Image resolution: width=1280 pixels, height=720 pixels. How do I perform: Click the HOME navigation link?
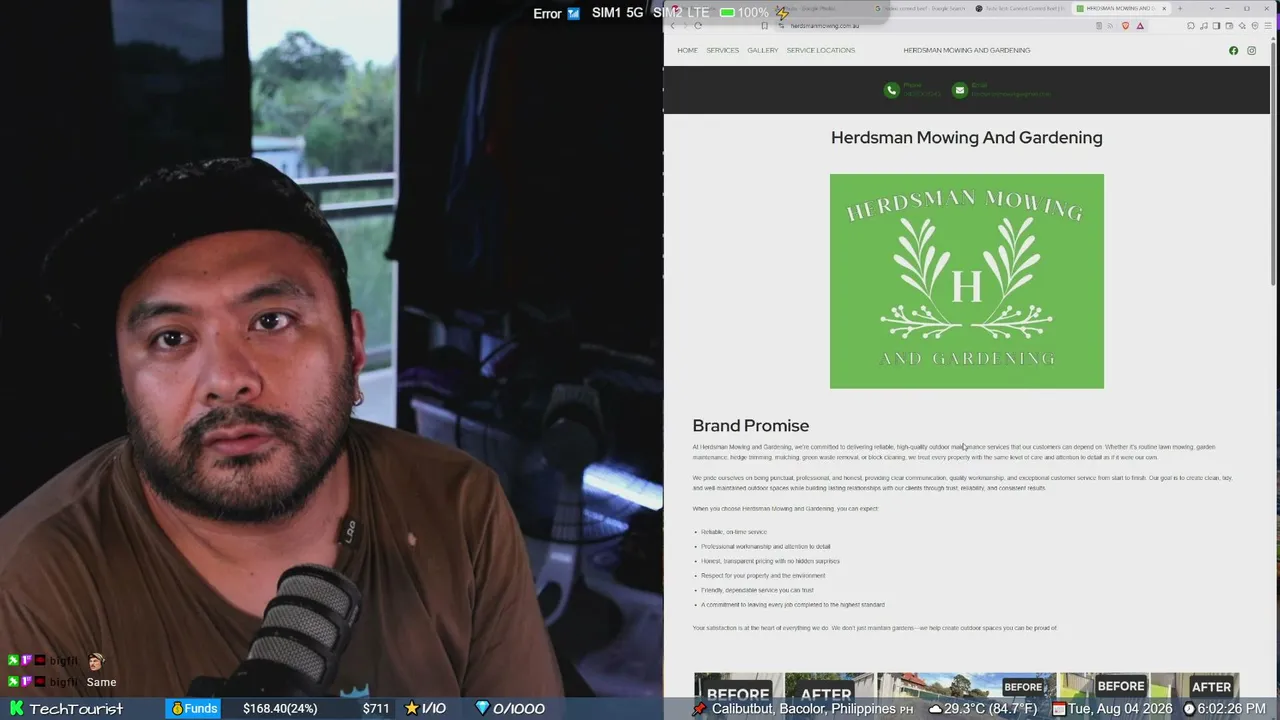tap(687, 50)
